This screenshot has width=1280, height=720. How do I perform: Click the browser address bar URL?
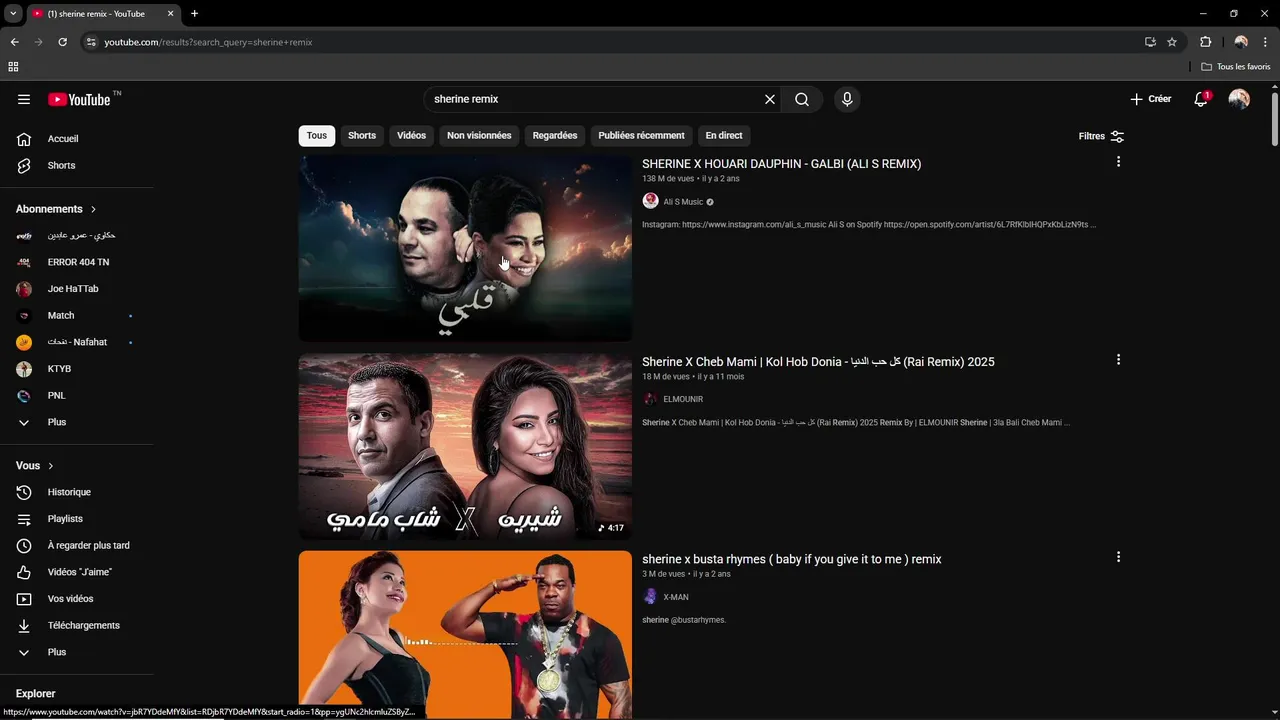[x=208, y=42]
